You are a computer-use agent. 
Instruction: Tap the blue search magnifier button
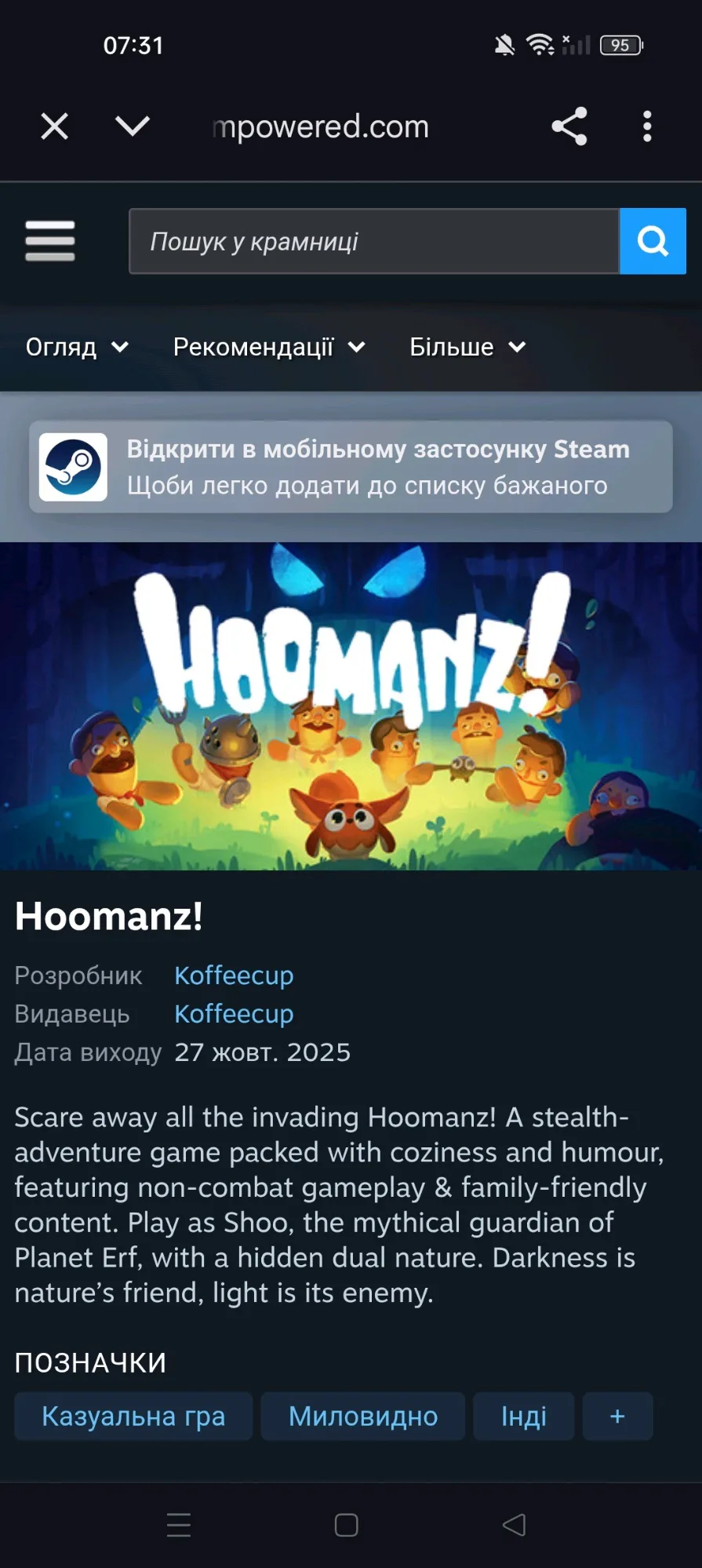tap(653, 241)
